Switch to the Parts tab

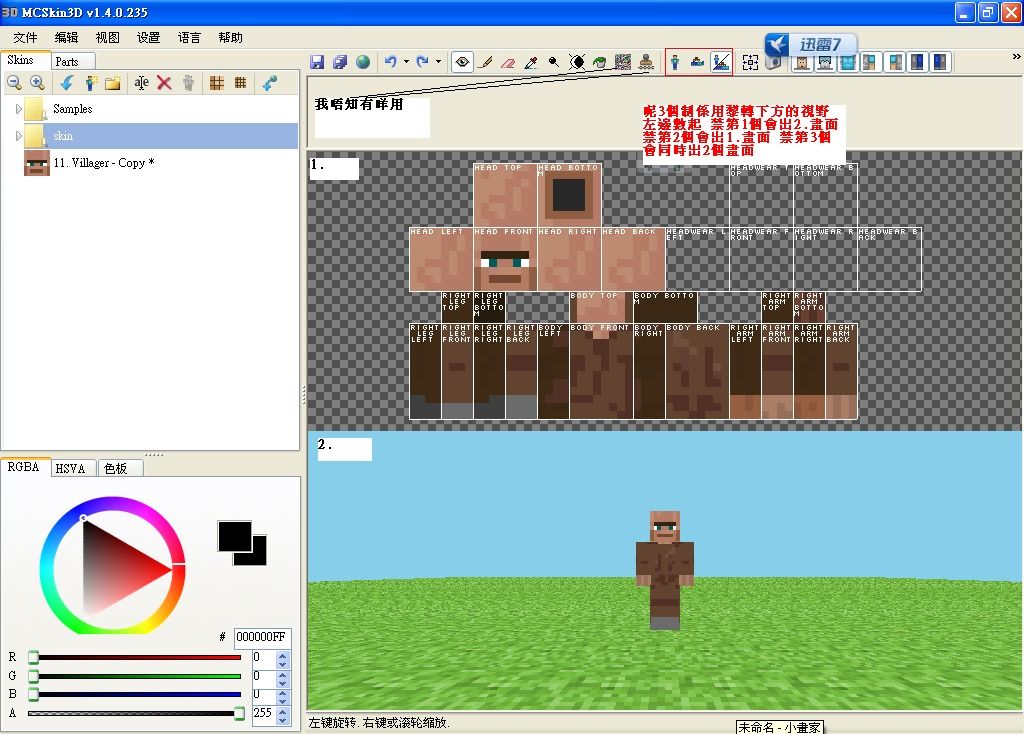(67, 61)
